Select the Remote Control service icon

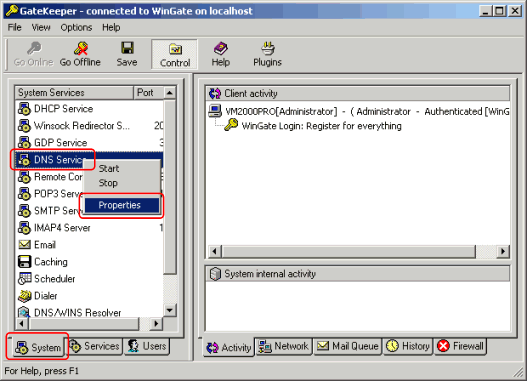click(24, 177)
